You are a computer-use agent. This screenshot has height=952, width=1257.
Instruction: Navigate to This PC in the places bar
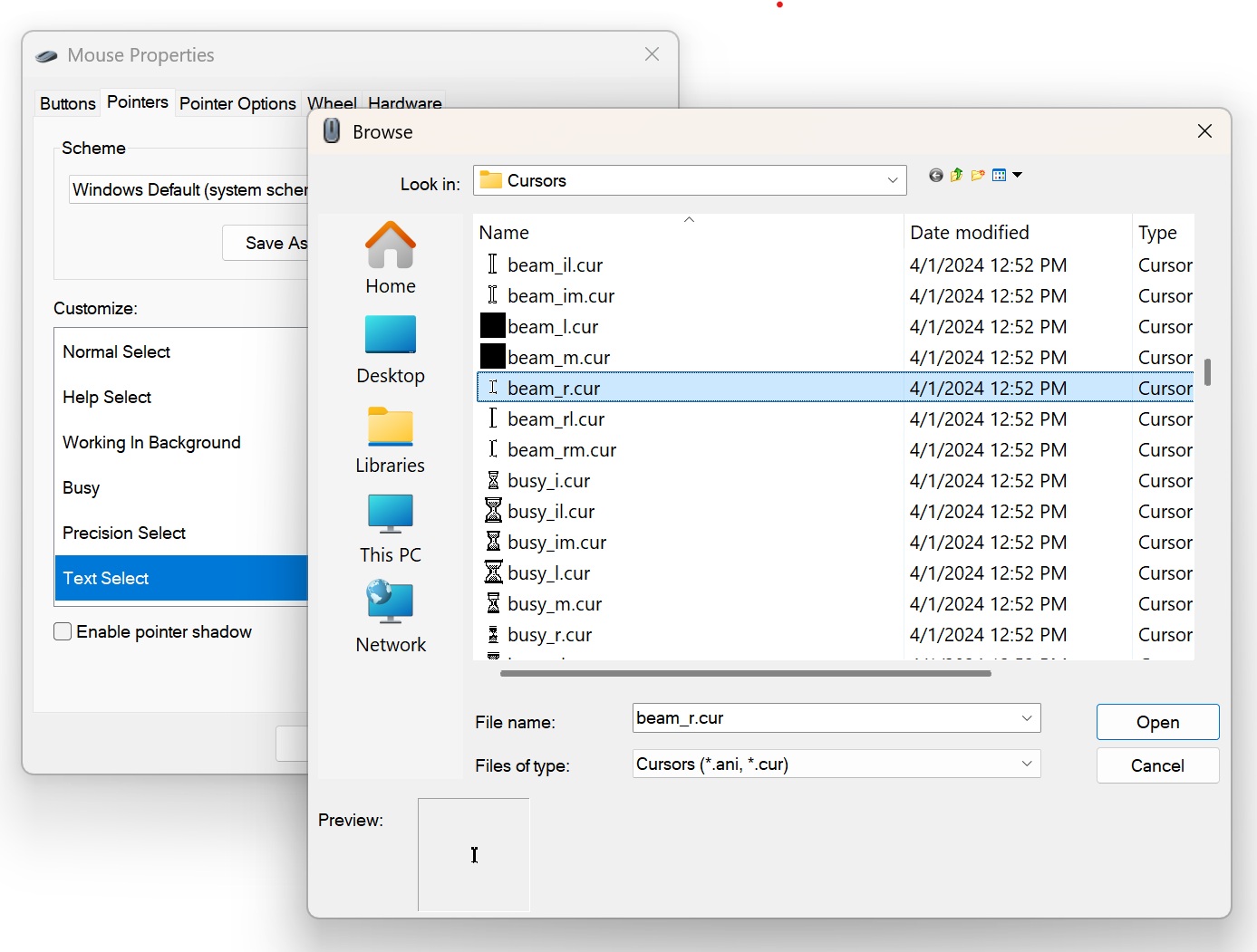tap(391, 529)
